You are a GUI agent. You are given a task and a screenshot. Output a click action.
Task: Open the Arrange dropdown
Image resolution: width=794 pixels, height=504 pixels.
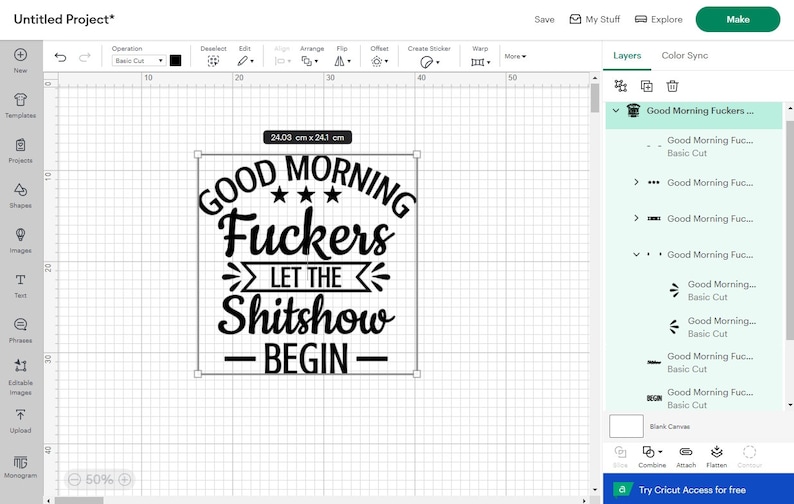point(309,61)
